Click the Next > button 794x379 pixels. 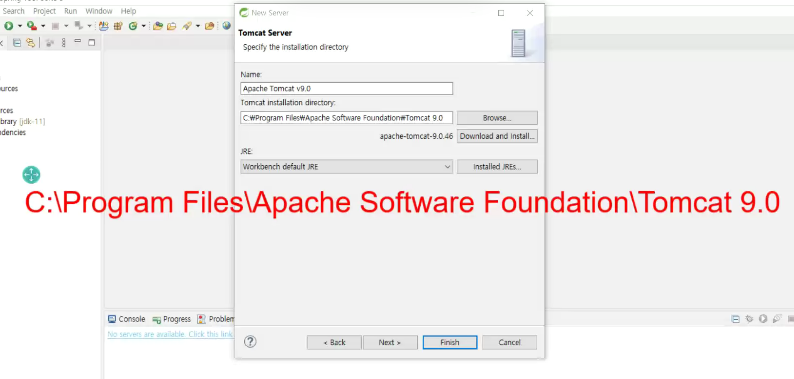coord(390,343)
